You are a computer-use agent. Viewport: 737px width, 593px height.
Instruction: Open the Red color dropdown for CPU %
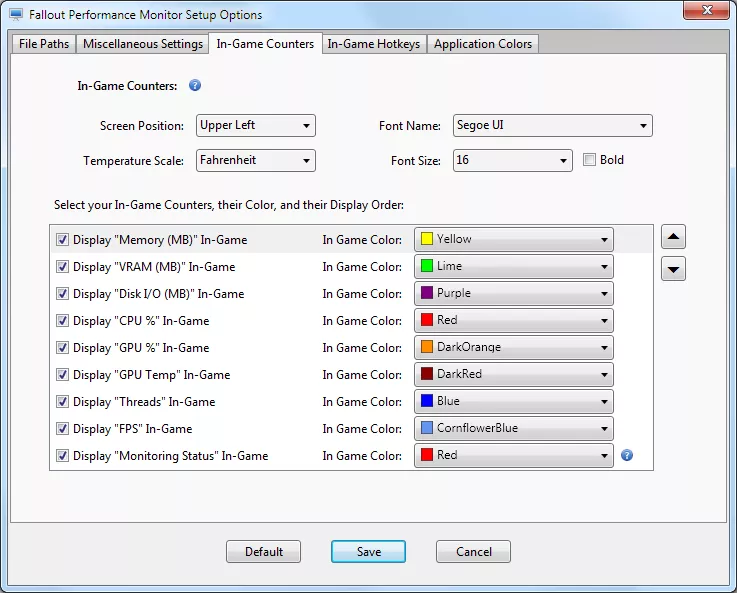tap(514, 321)
